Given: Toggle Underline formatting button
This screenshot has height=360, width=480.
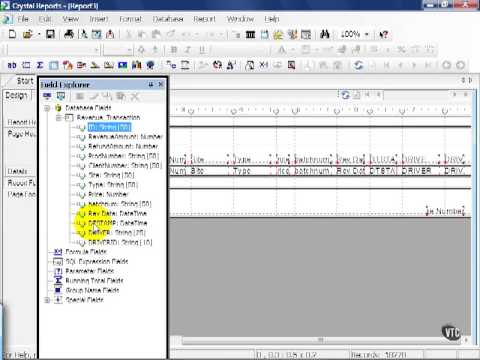Looking at the screenshot, I should [202, 50].
